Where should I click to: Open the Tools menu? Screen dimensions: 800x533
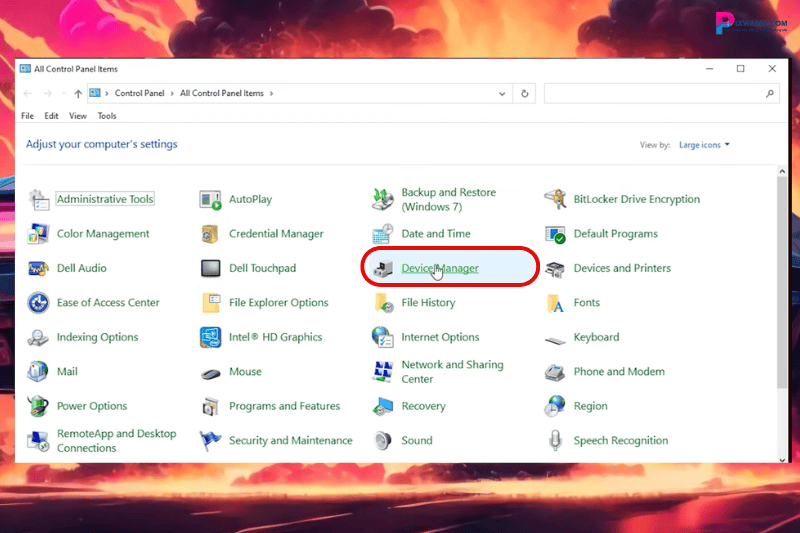[107, 116]
